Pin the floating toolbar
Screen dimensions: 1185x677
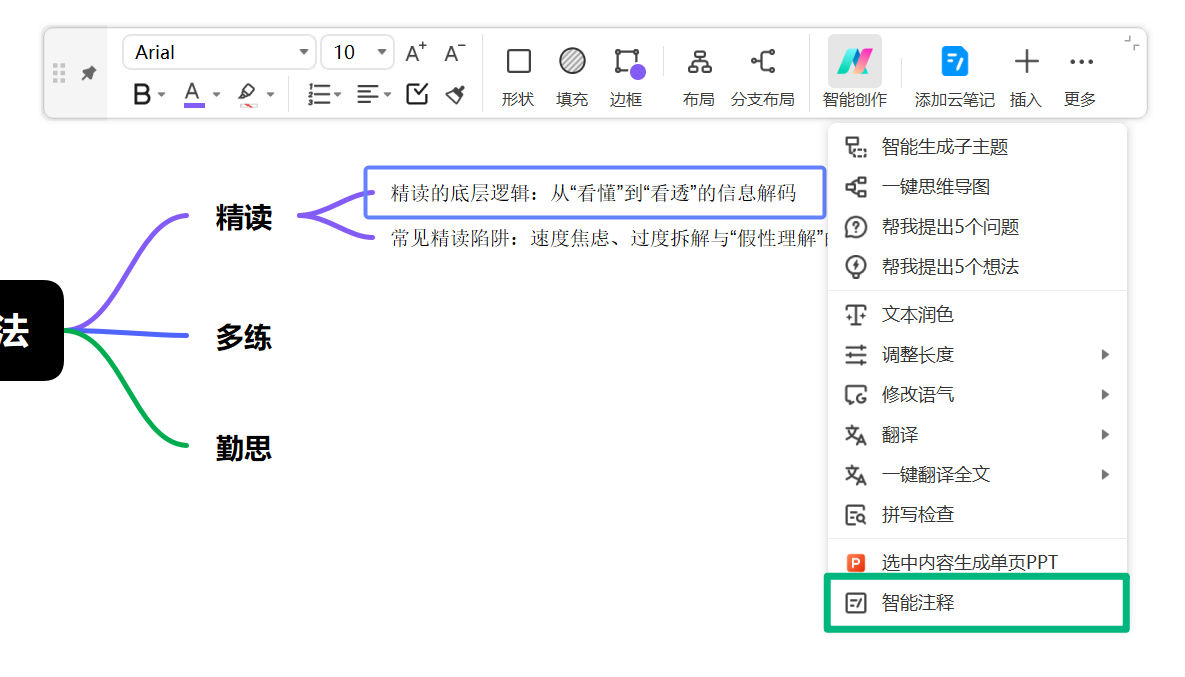coord(89,73)
